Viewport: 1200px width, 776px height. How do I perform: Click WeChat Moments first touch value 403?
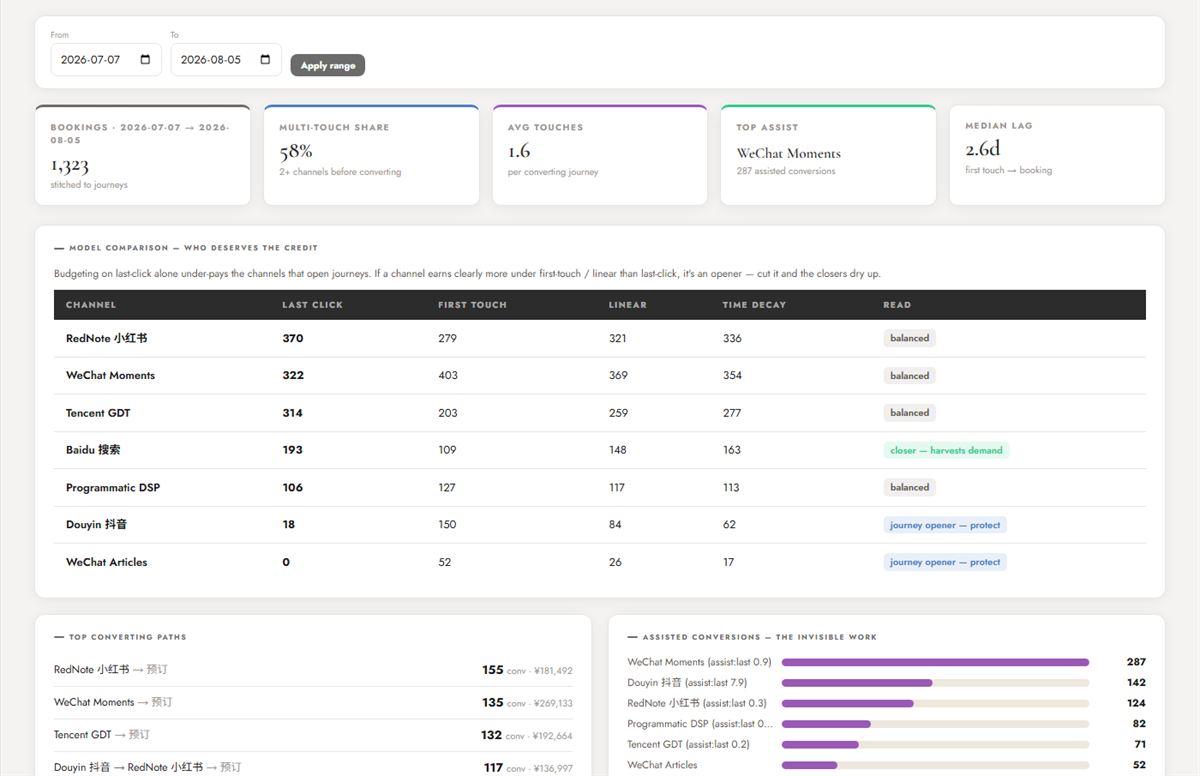(x=448, y=375)
